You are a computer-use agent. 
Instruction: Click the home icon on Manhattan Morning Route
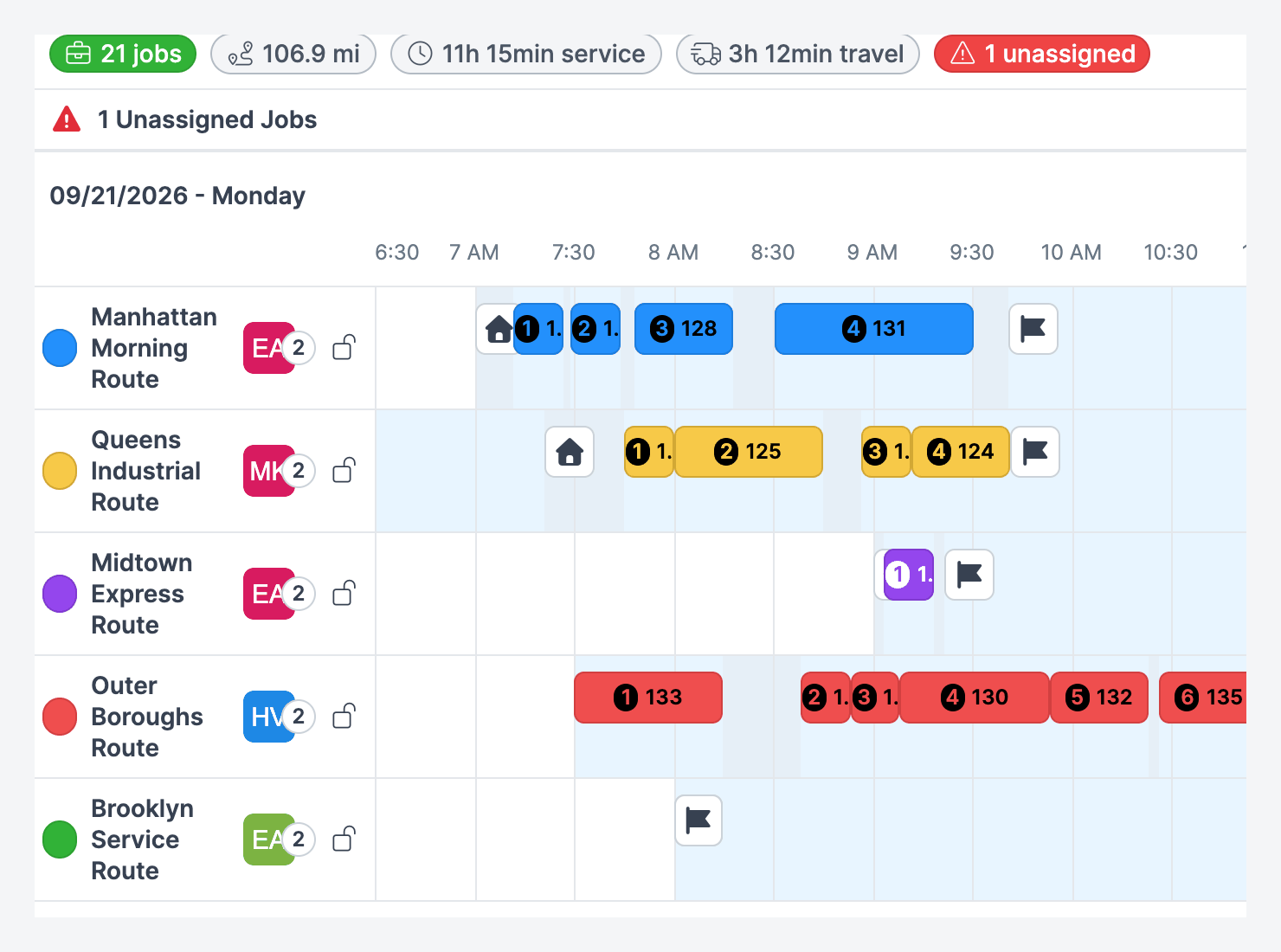497,329
